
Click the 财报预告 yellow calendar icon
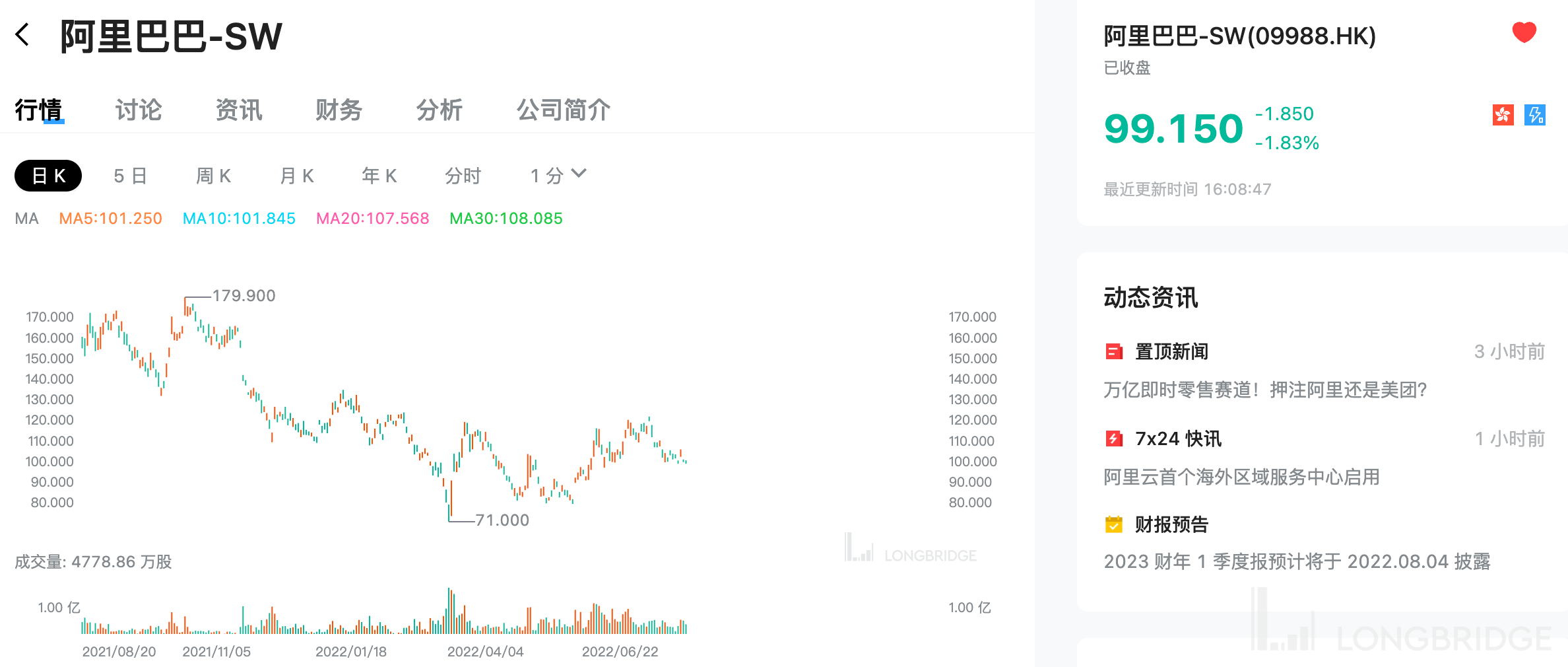pos(1115,525)
